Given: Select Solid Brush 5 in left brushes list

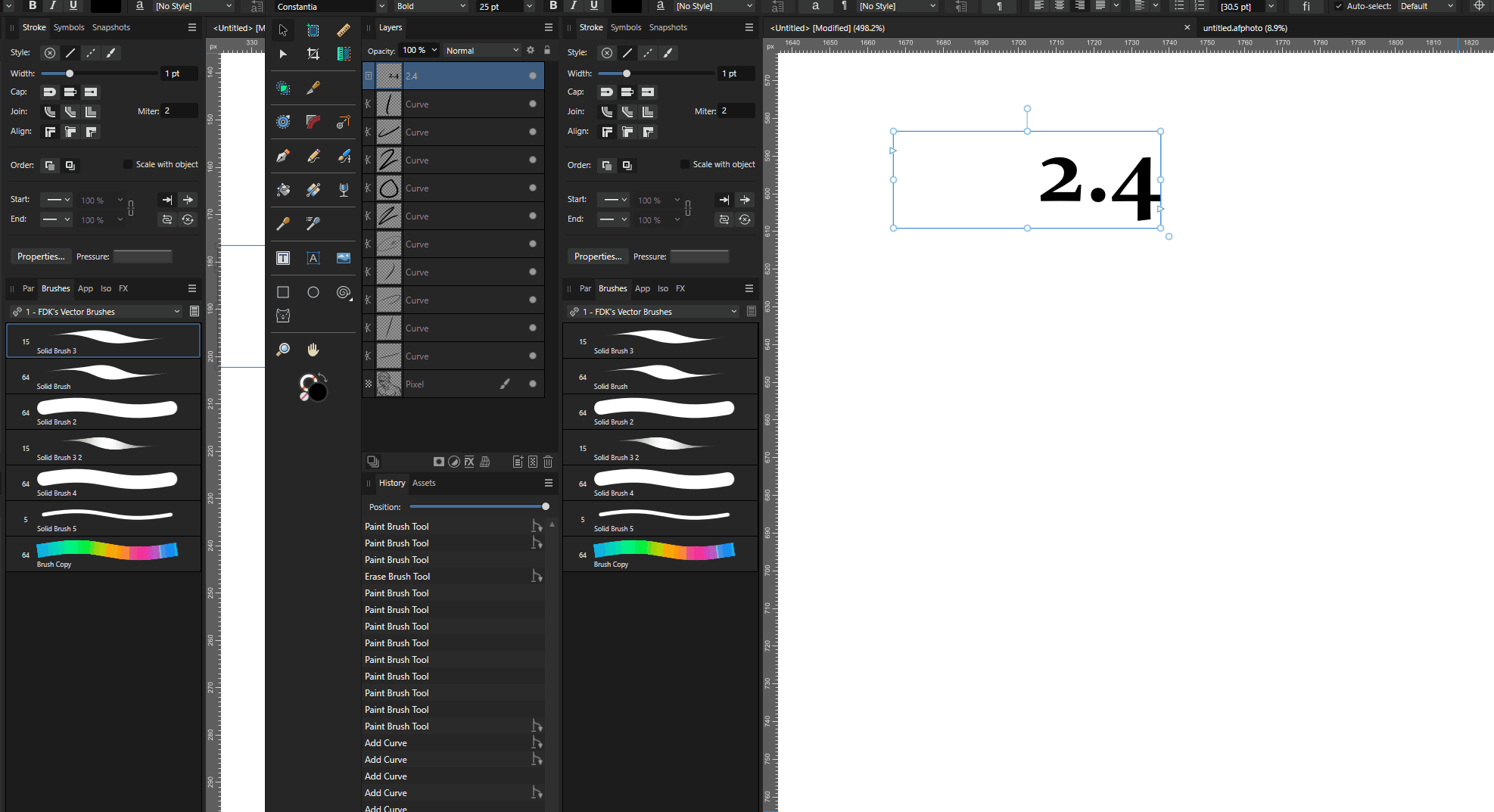Looking at the screenshot, I should [103, 519].
